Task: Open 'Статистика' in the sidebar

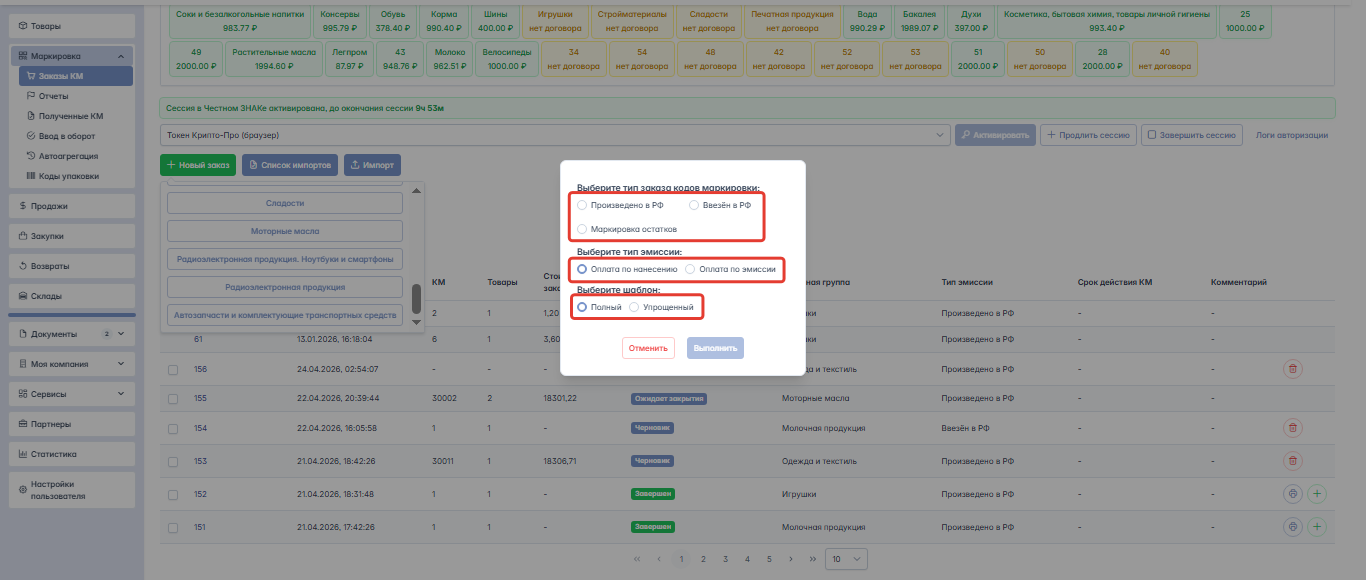Action: coord(72,454)
